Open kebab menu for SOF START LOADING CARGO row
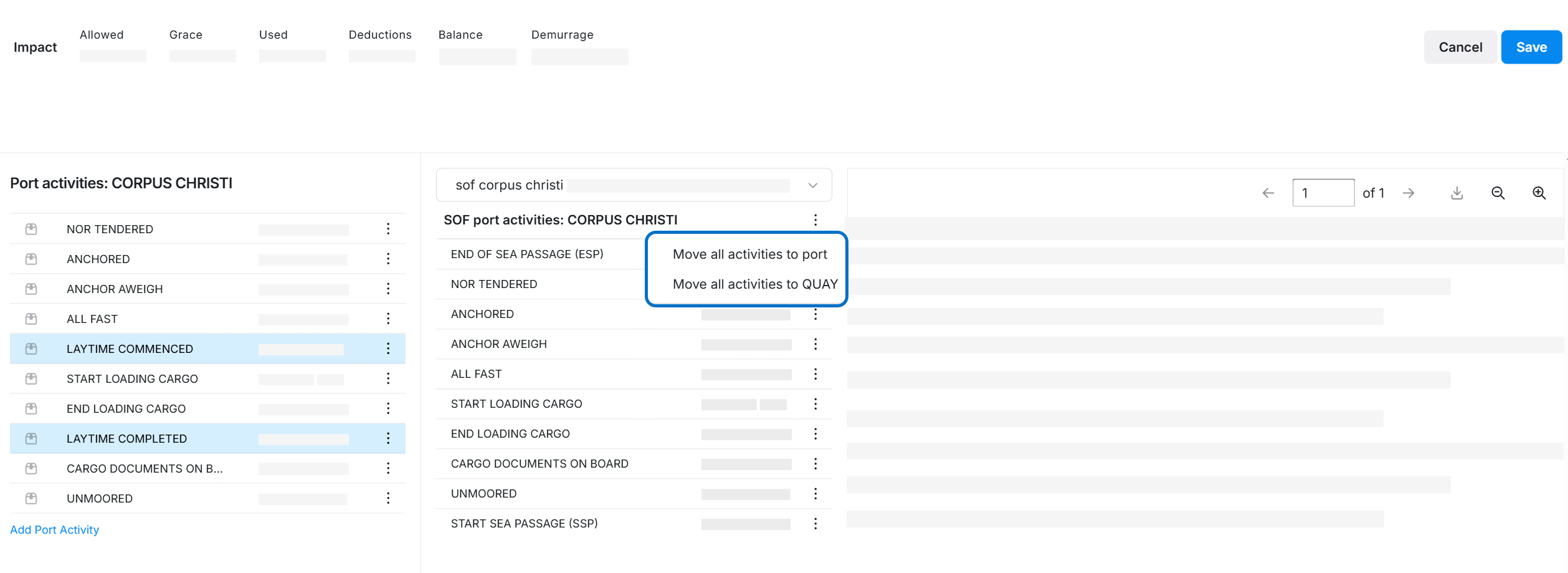The image size is (1568, 573). (815, 404)
